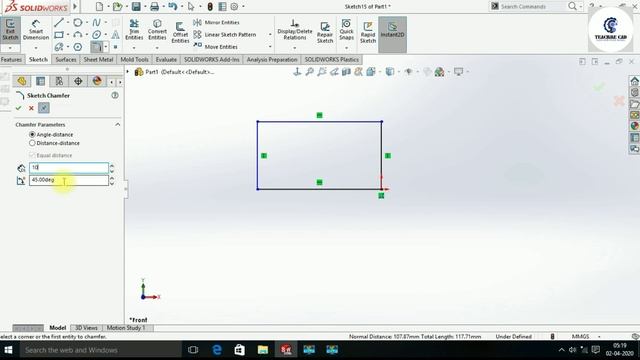Open the SOLIDWORKS Add-Ins tab
The image size is (640, 360).
pos(211,60)
